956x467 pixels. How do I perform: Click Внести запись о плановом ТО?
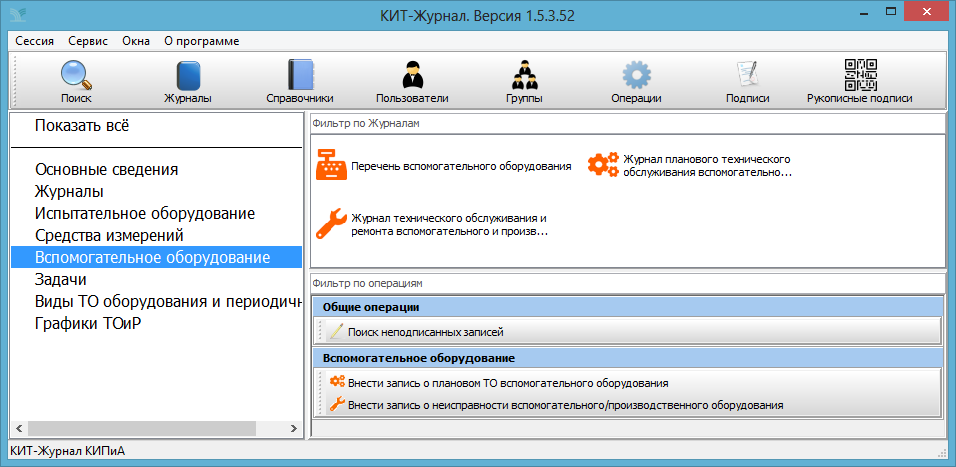tap(508, 383)
